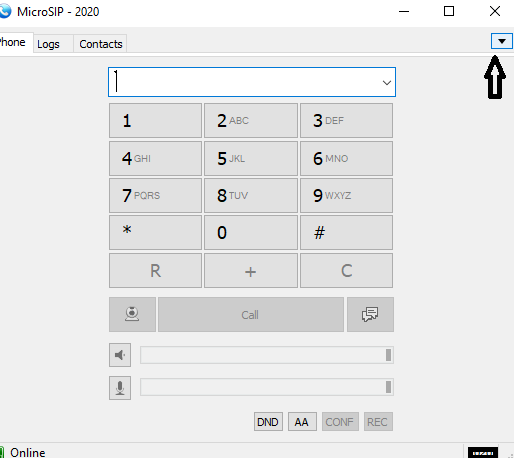Mute the speaker volume icon
The width and height of the screenshot is (514, 458).
click(120, 355)
